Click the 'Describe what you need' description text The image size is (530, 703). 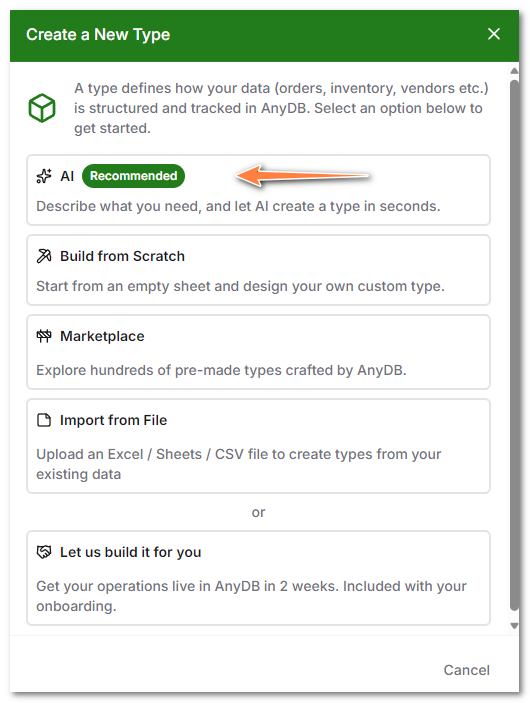[238, 206]
